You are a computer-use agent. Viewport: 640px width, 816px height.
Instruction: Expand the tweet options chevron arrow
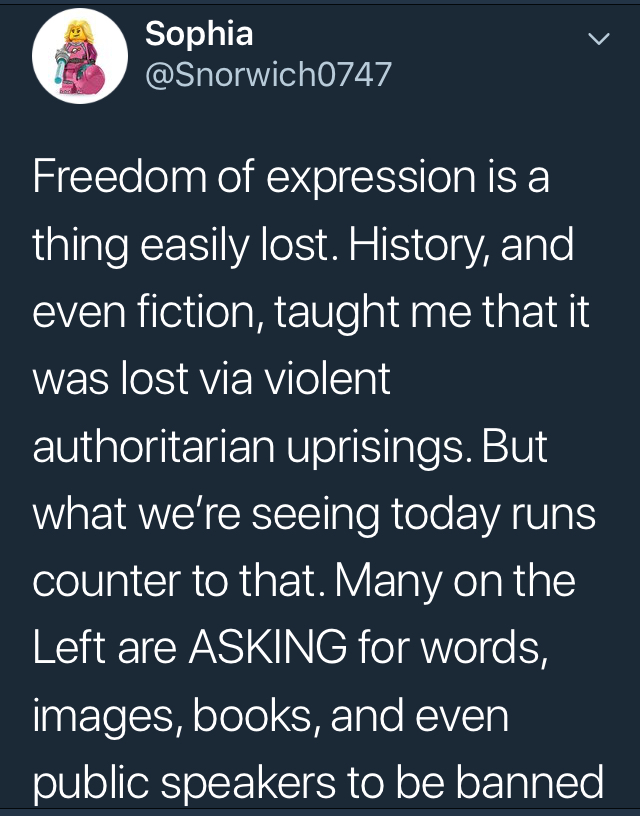598,39
